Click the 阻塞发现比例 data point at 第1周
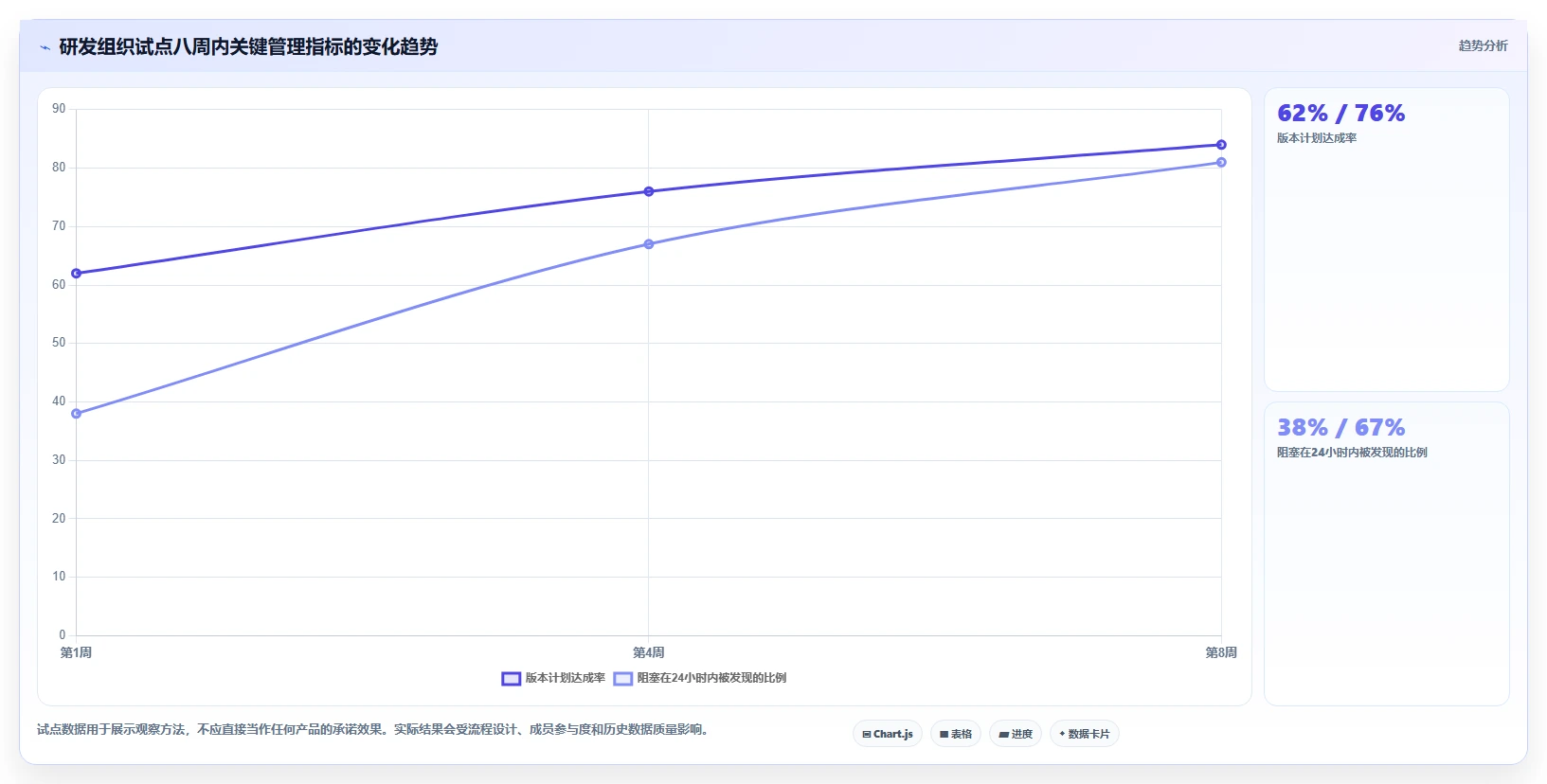Screen dimensions: 1547x784 (77, 414)
